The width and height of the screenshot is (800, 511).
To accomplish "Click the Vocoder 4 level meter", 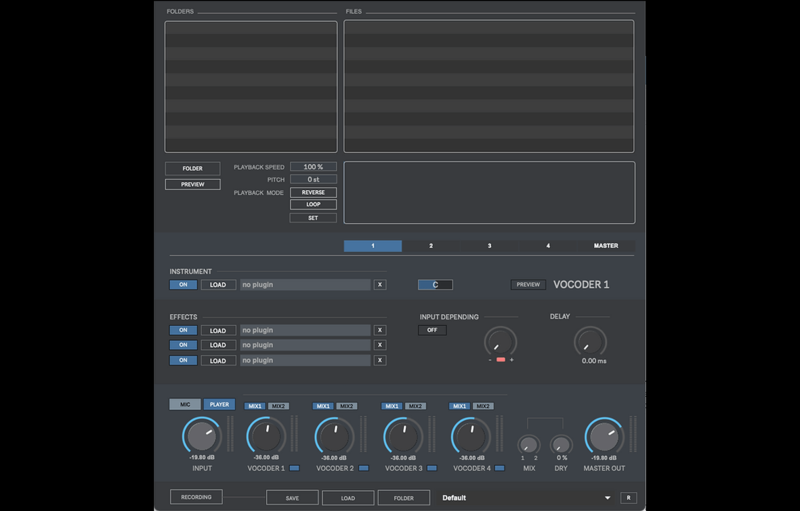I will pyautogui.click(x=499, y=433).
